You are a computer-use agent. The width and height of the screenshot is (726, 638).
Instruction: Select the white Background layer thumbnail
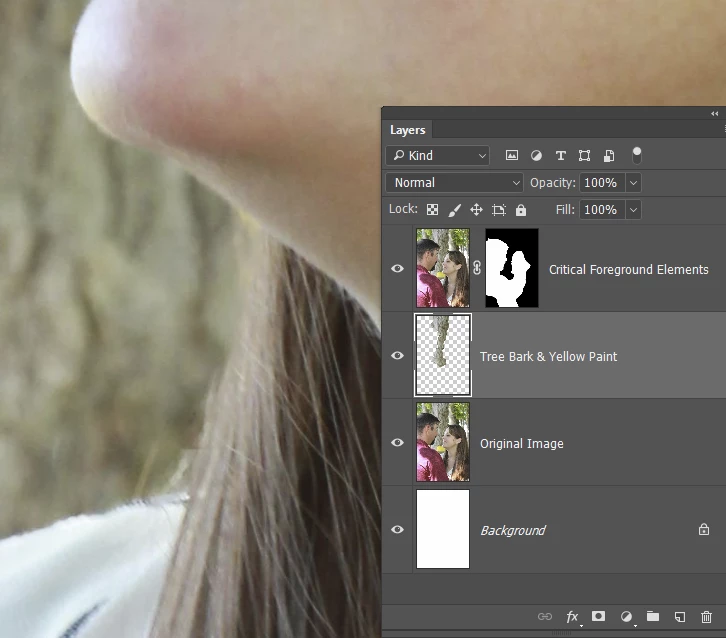443,529
